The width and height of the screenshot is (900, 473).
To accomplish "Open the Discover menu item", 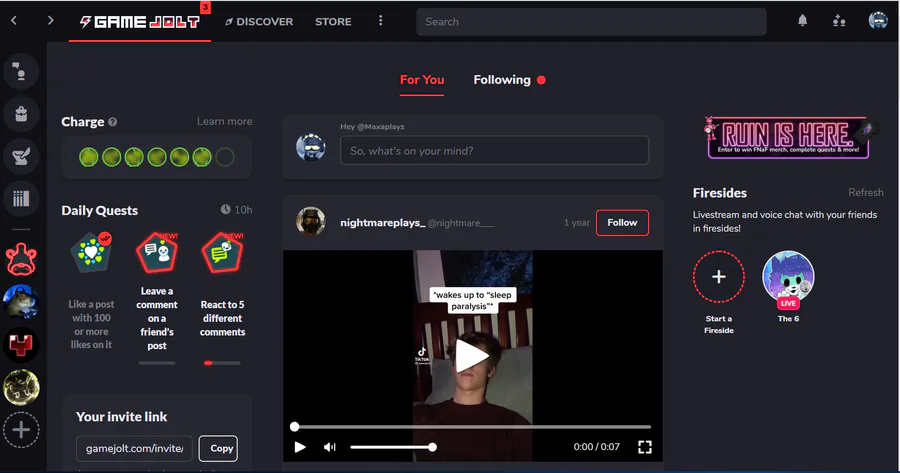I will pos(259,22).
